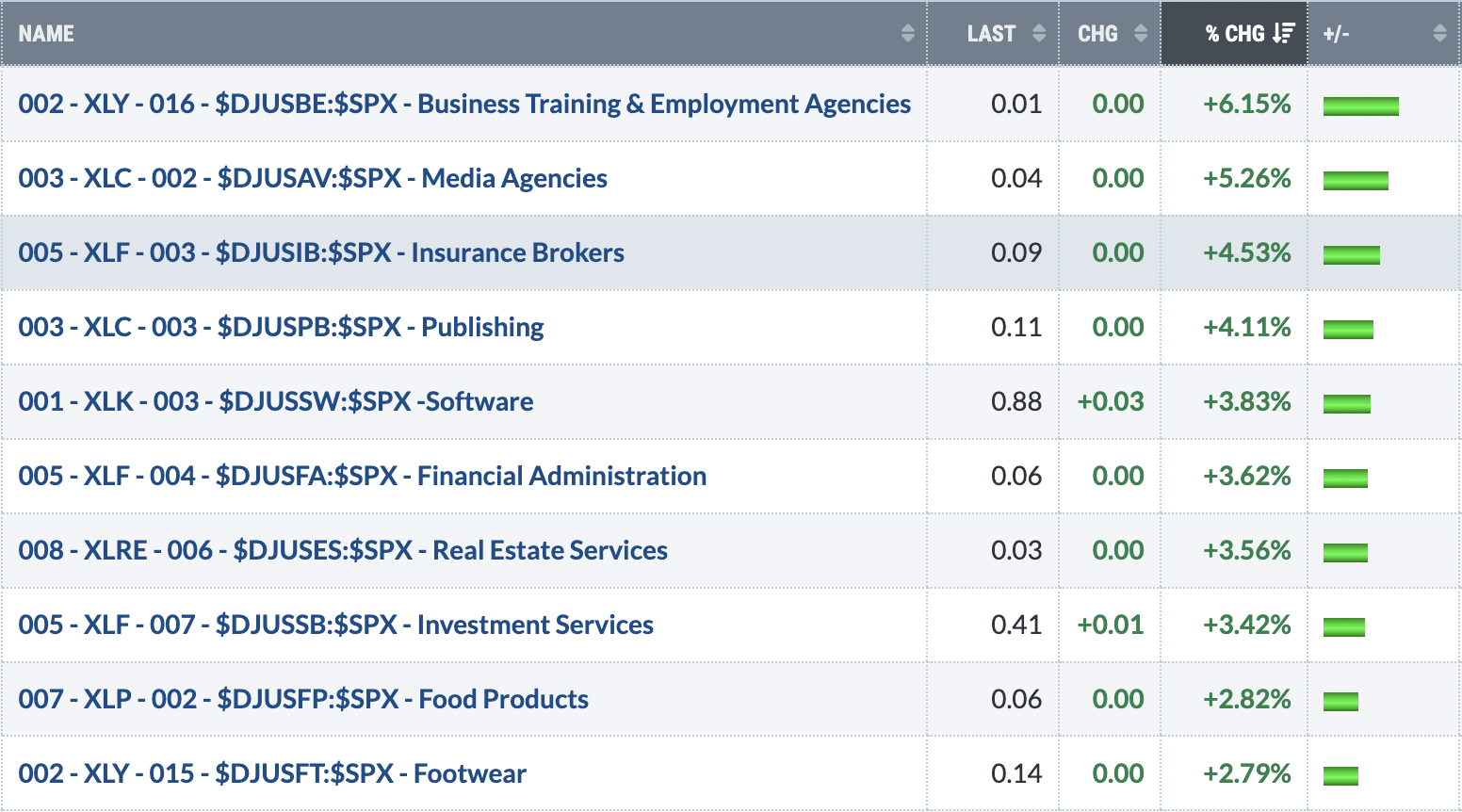Viewport: 1462px width, 812px height.
Task: Select the LAST column header label
Action: coord(991,34)
